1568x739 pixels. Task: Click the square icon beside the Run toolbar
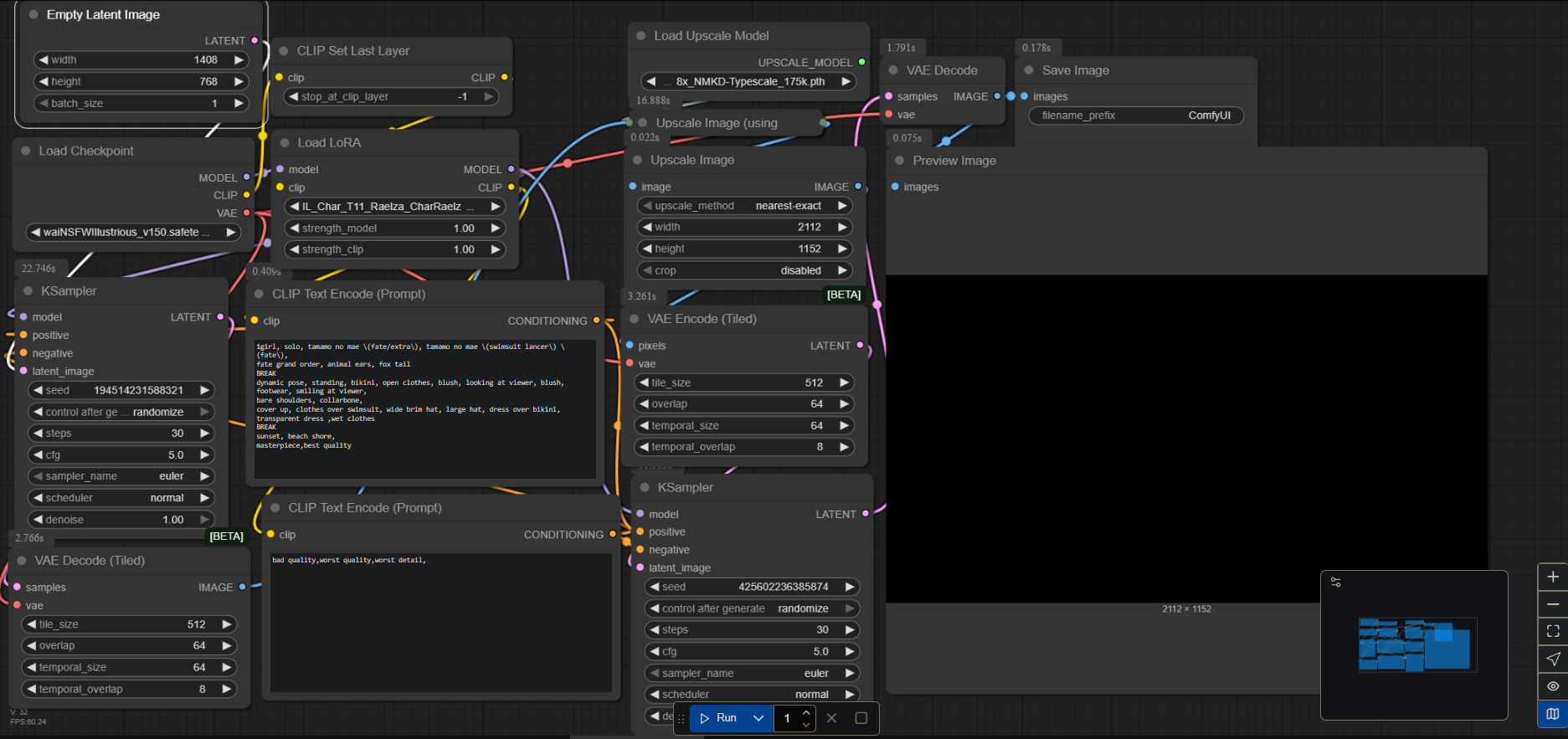tap(861, 718)
